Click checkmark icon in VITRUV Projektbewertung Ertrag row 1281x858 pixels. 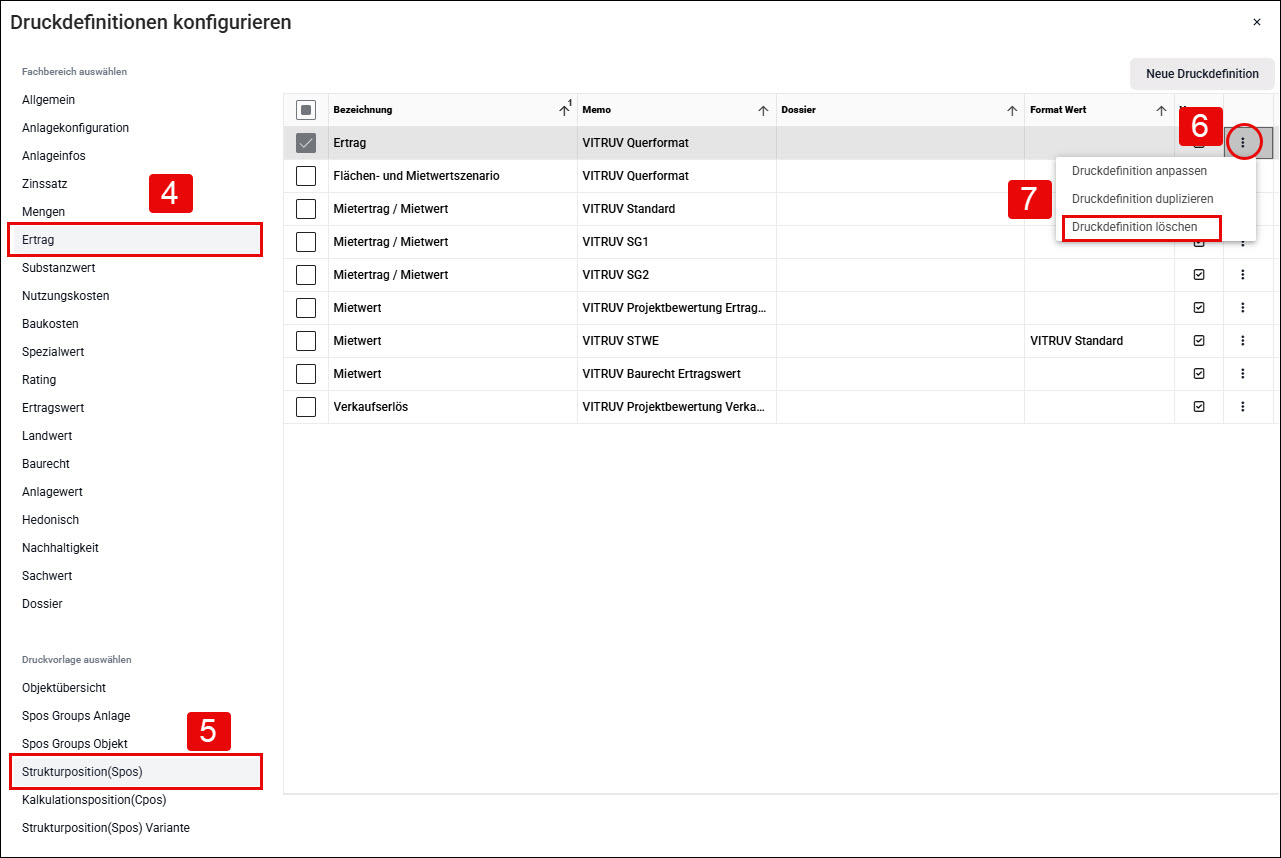(1199, 308)
